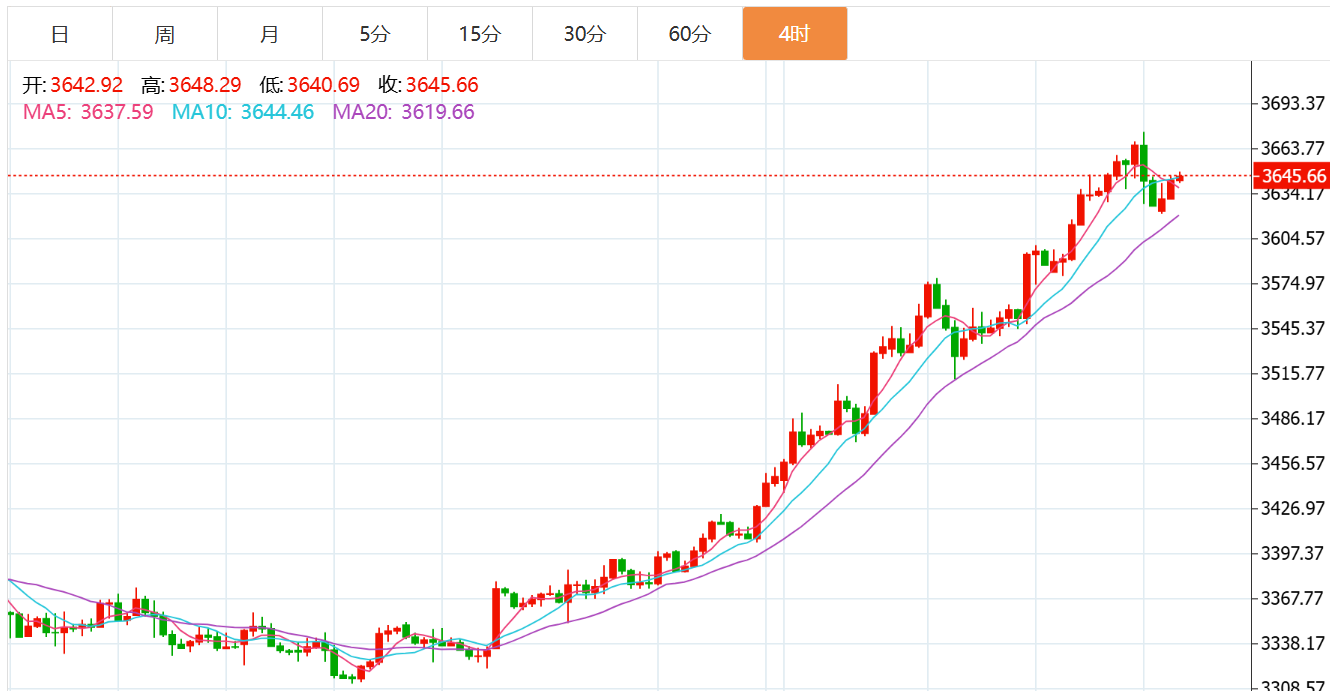Click the MA10 3644.46 legend label
The image size is (1330, 691).
pyautogui.click(x=243, y=112)
